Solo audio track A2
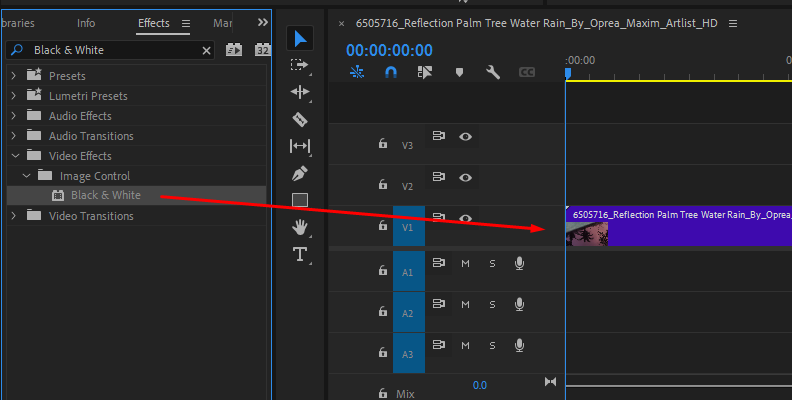The width and height of the screenshot is (792, 400). tap(492, 304)
